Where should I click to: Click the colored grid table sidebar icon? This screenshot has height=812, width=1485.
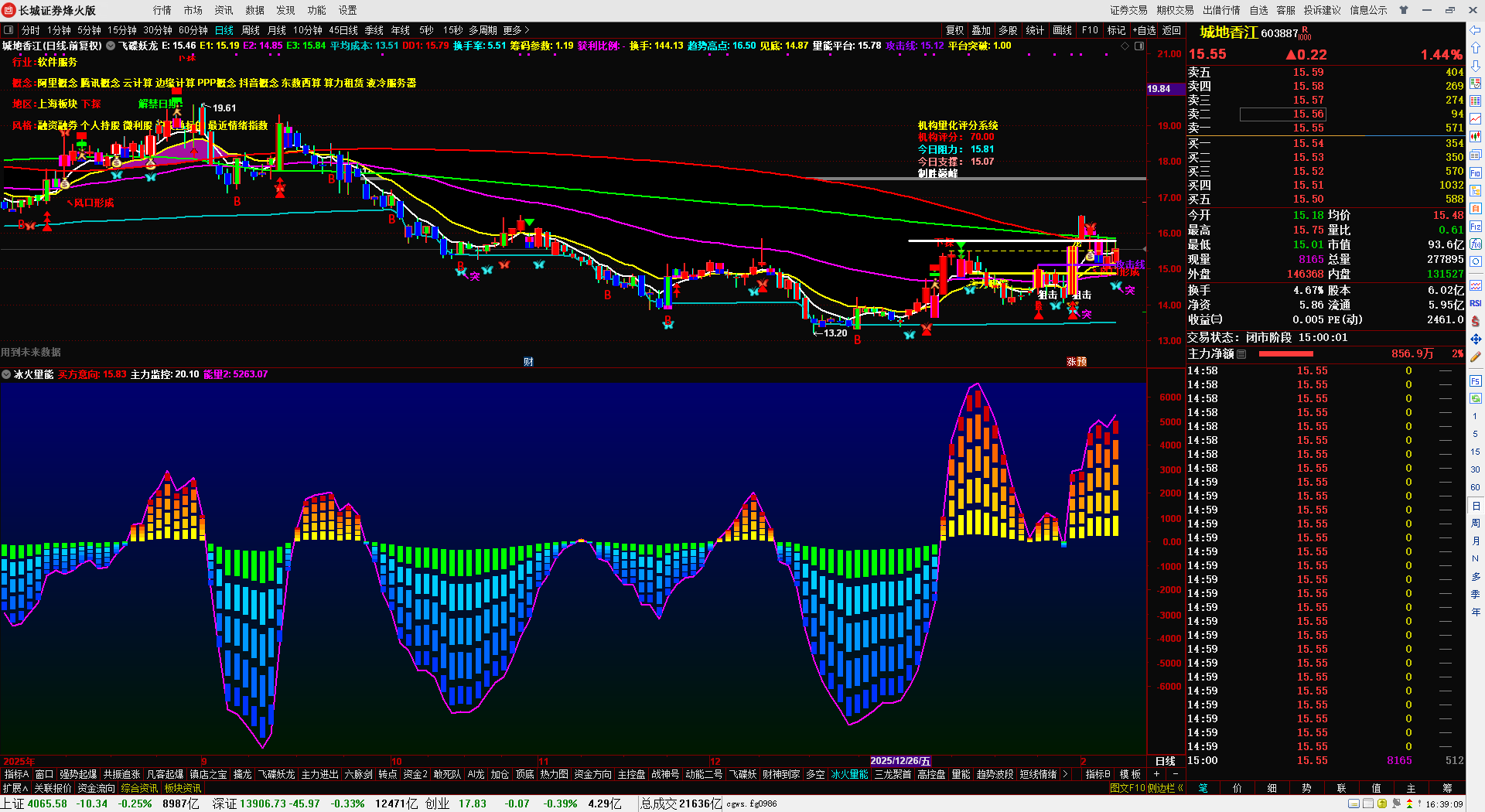click(x=1476, y=101)
